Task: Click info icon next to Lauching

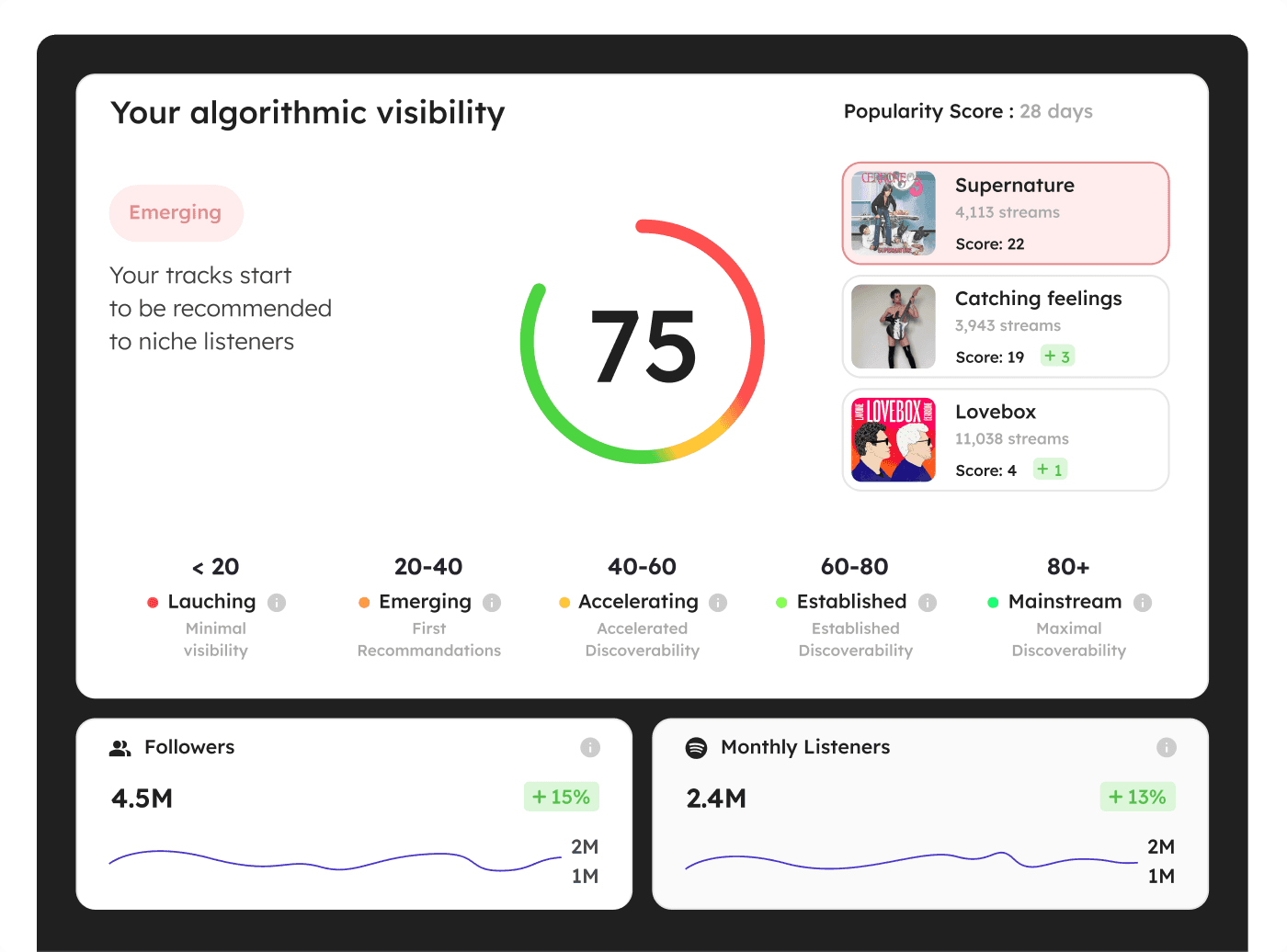Action: tap(277, 603)
